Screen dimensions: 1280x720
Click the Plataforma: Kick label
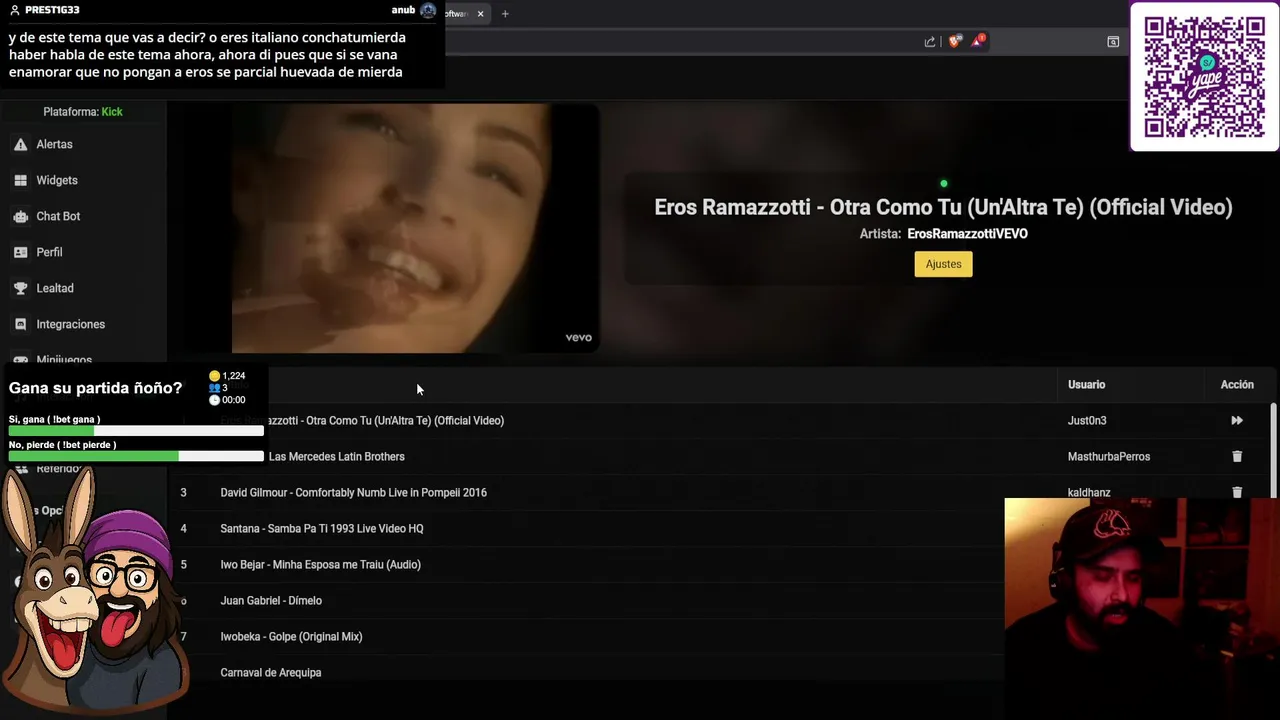(83, 112)
